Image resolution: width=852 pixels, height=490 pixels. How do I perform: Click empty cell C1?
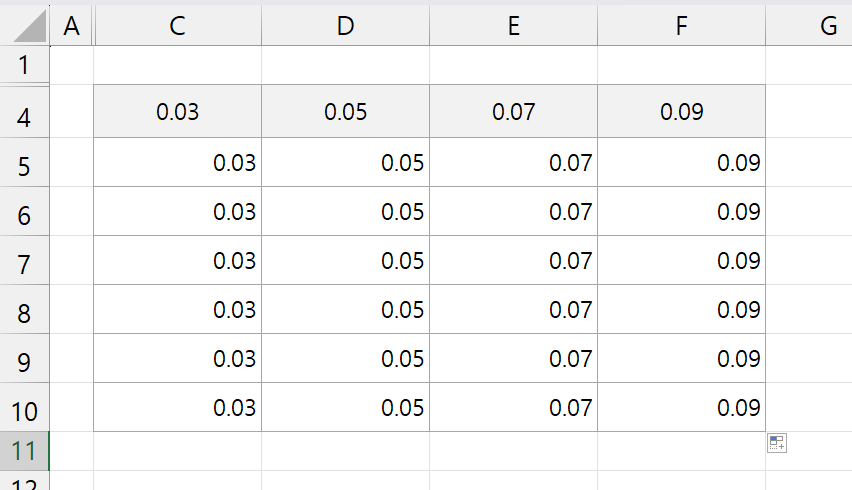click(x=178, y=65)
